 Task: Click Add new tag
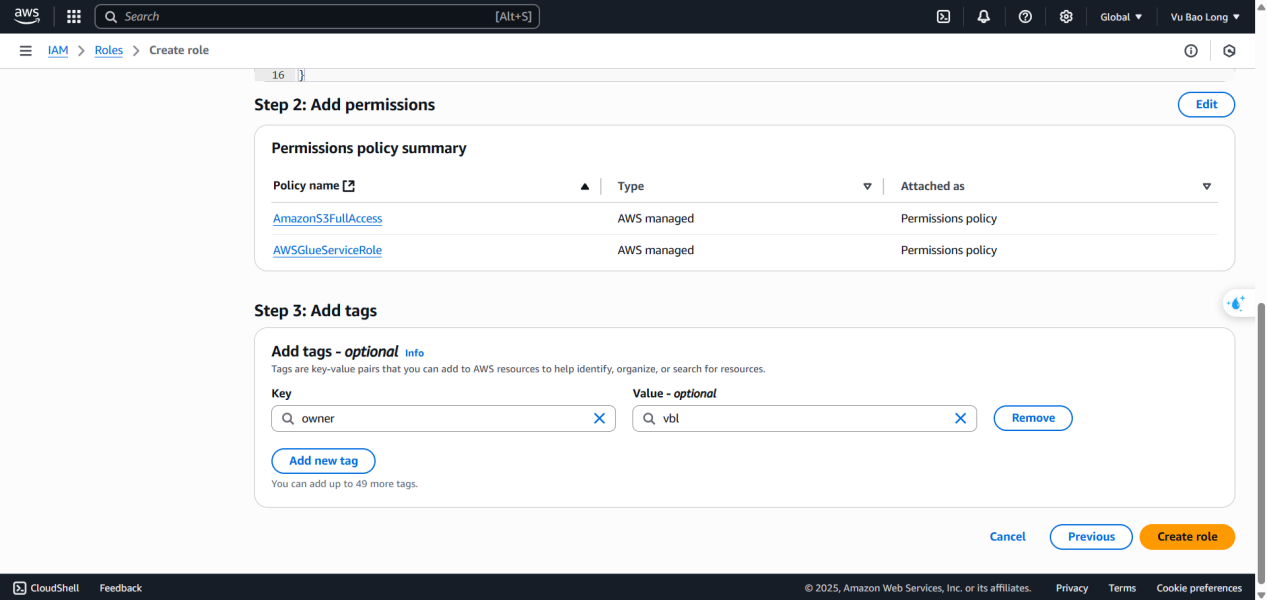[x=323, y=461]
